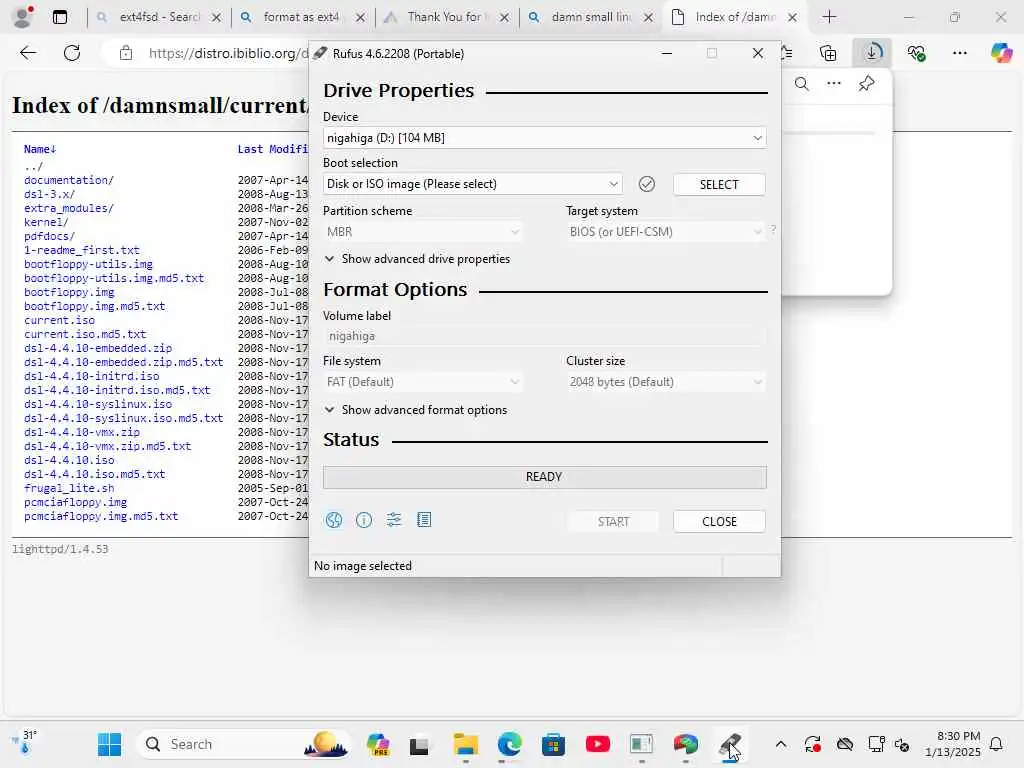Click the START button in Rufus

coord(613,522)
